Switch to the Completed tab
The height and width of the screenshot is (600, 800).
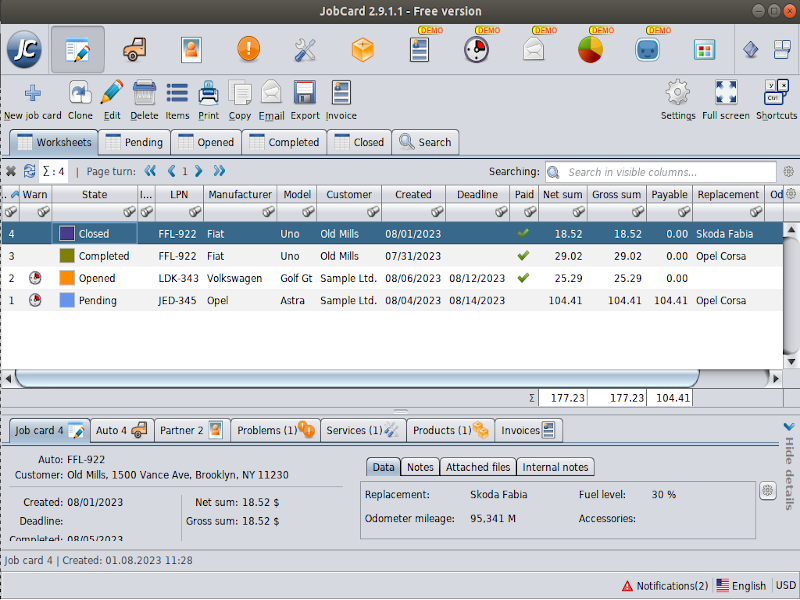284,142
